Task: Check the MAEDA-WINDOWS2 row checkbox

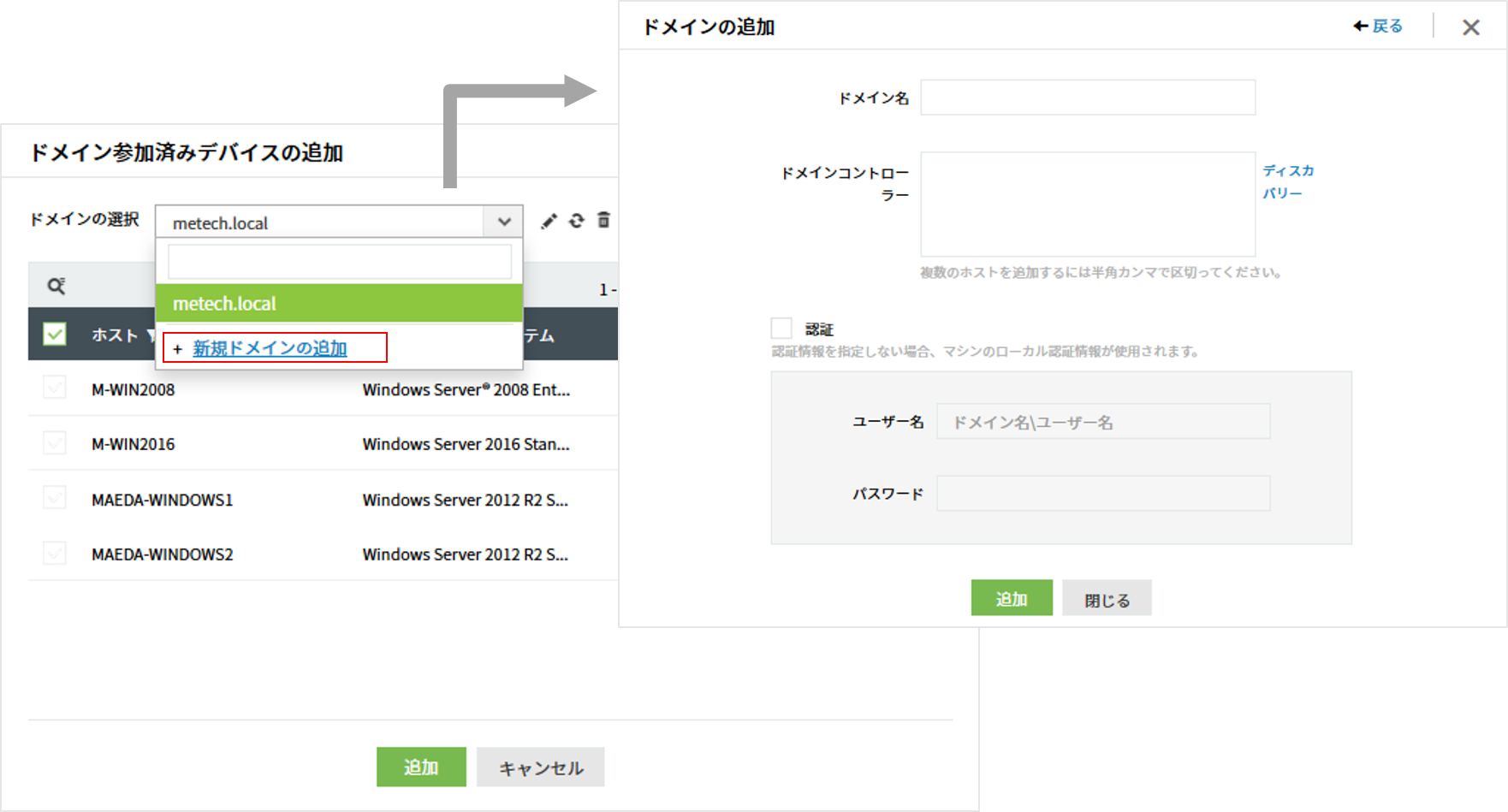Action: pyautogui.click(x=55, y=553)
